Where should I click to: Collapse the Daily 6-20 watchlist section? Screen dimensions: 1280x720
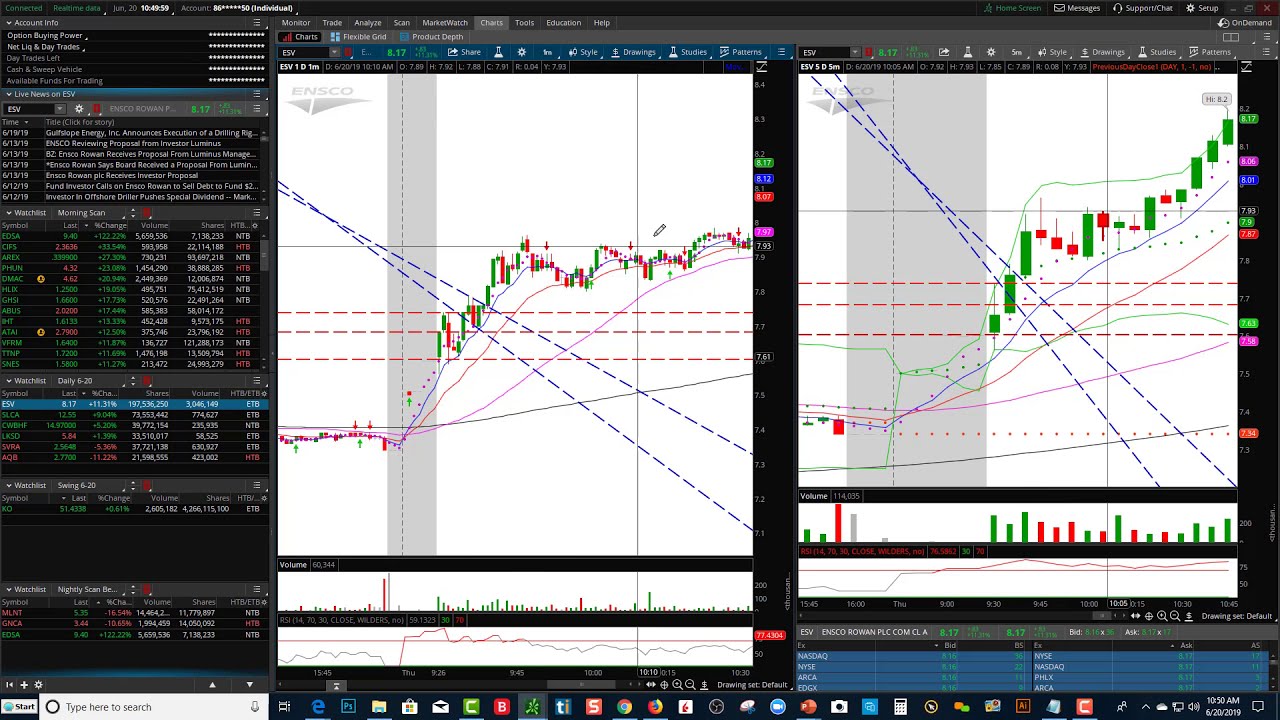tap(8, 381)
